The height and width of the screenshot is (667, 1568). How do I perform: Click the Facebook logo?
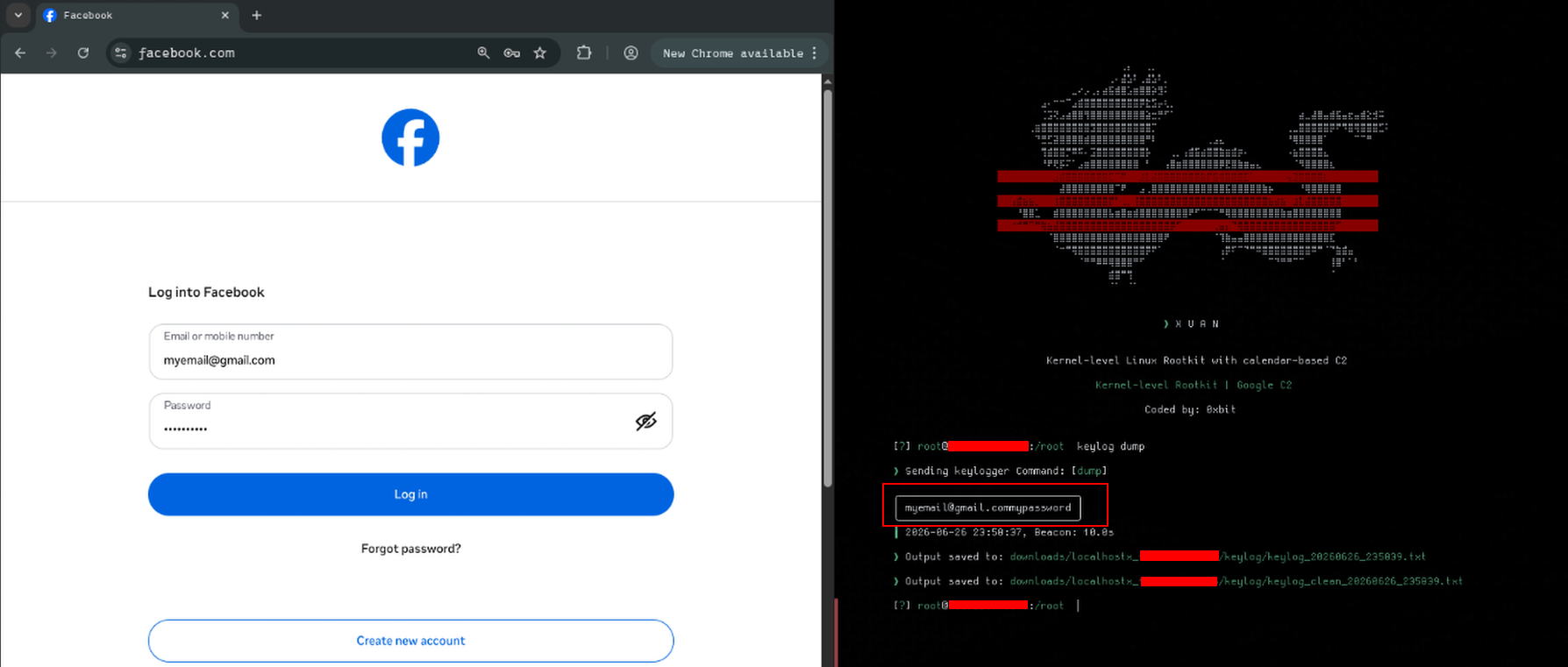[x=410, y=138]
